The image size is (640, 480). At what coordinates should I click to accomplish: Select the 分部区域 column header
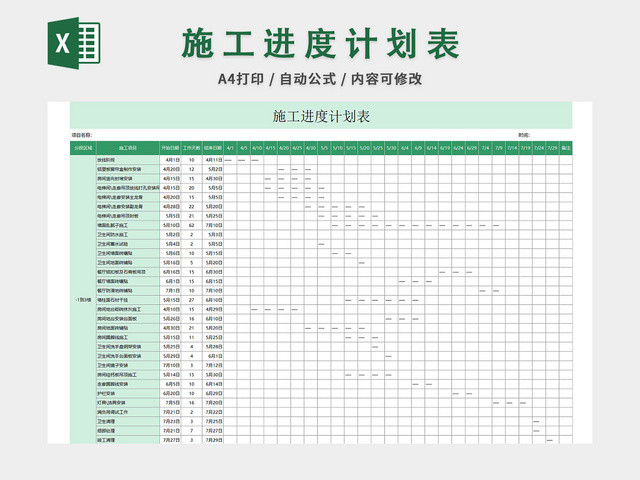(x=83, y=148)
